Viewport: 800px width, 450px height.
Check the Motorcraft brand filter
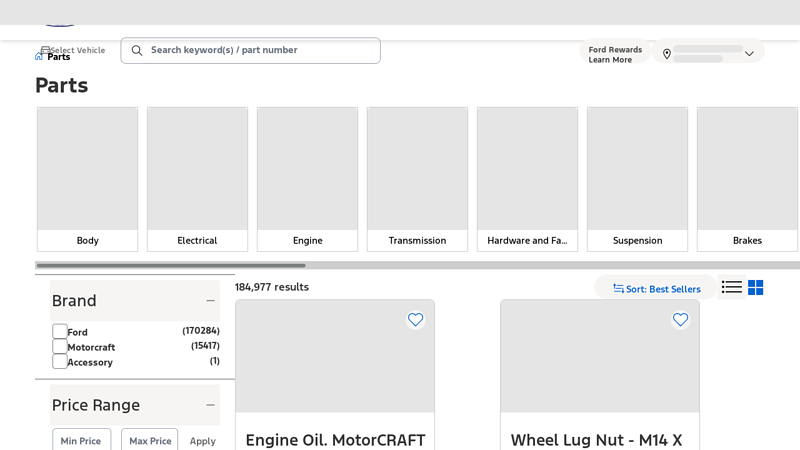(x=60, y=346)
